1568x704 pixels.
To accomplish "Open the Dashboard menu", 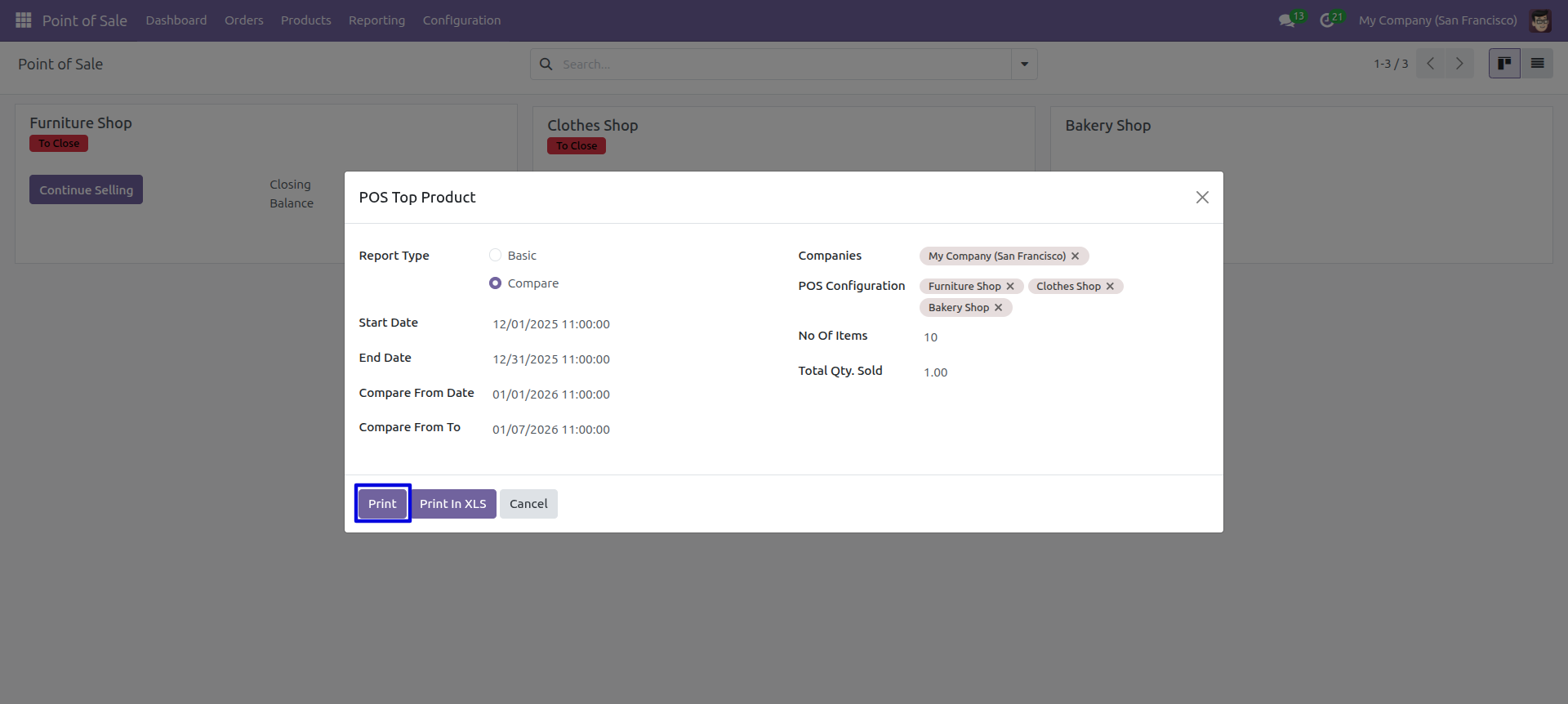I will (x=176, y=20).
